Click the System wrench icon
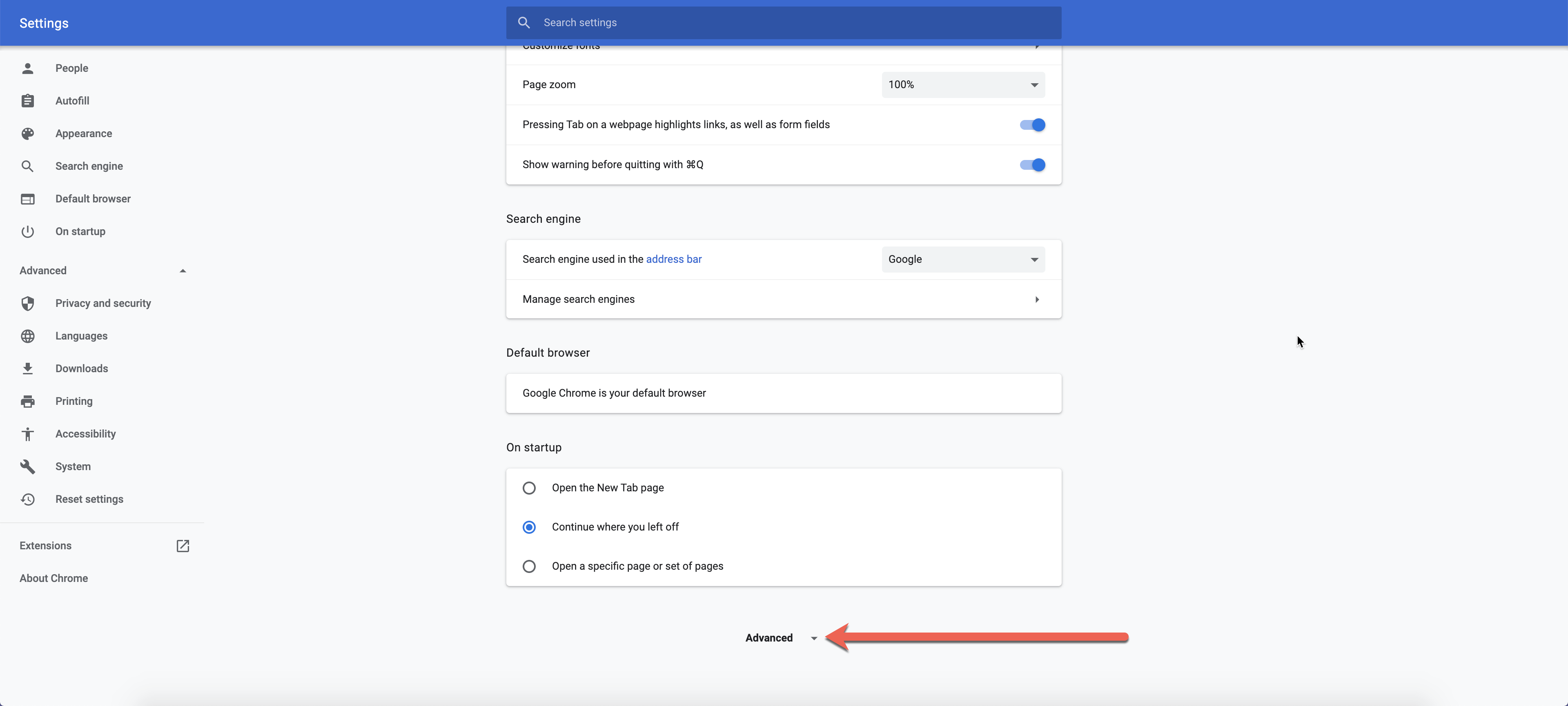This screenshot has height=706, width=1568. click(27, 466)
